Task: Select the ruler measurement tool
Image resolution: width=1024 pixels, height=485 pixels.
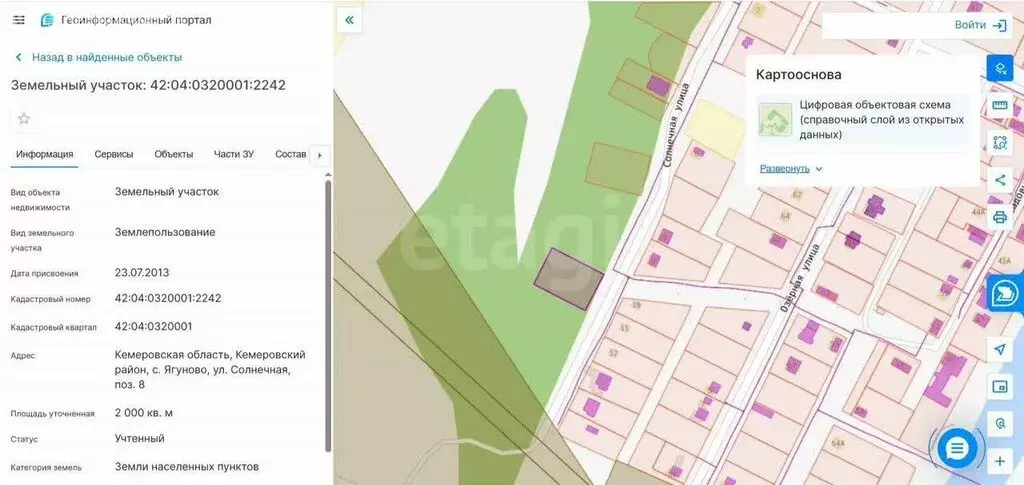Action: pos(999,106)
